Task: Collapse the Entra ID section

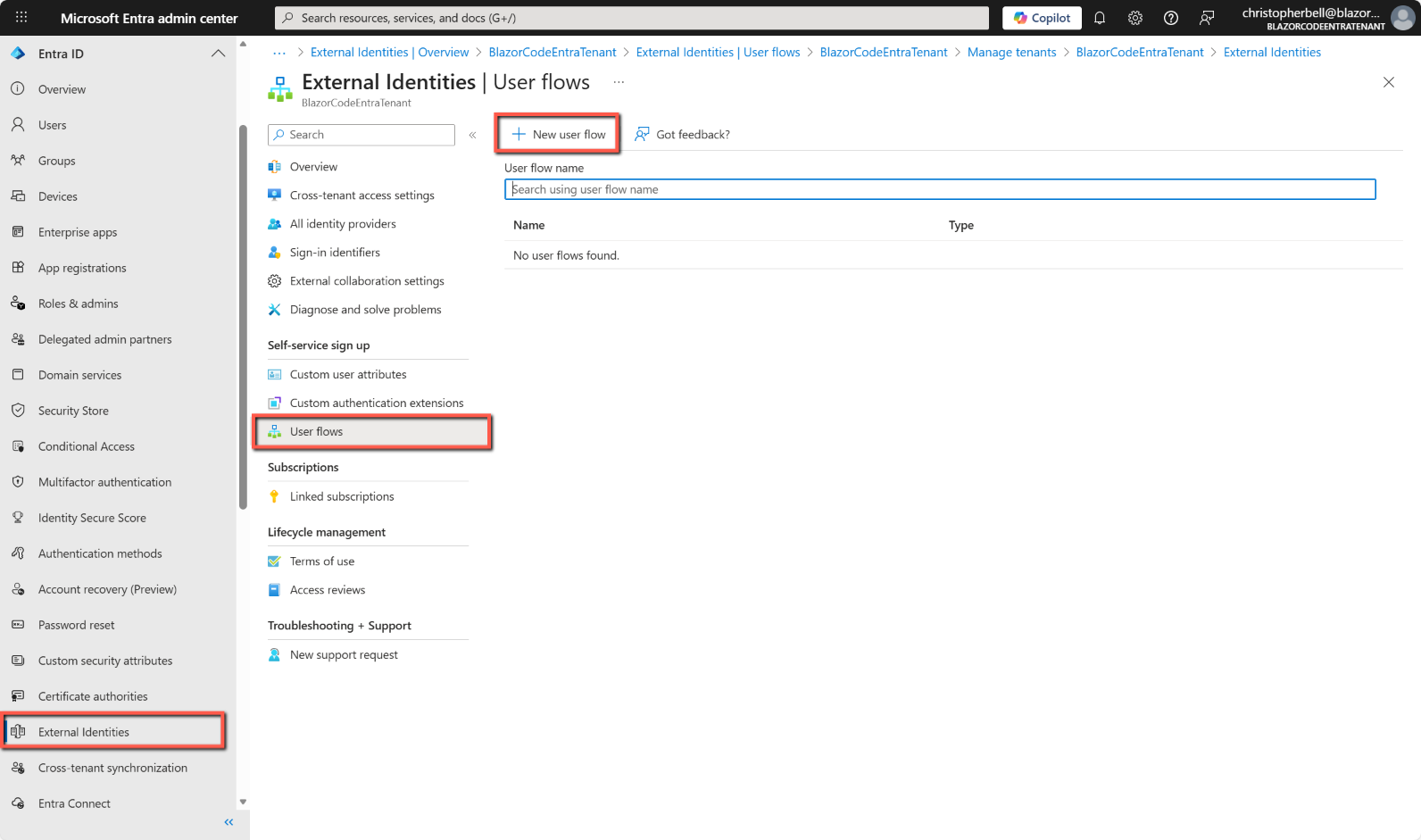Action: [218, 54]
